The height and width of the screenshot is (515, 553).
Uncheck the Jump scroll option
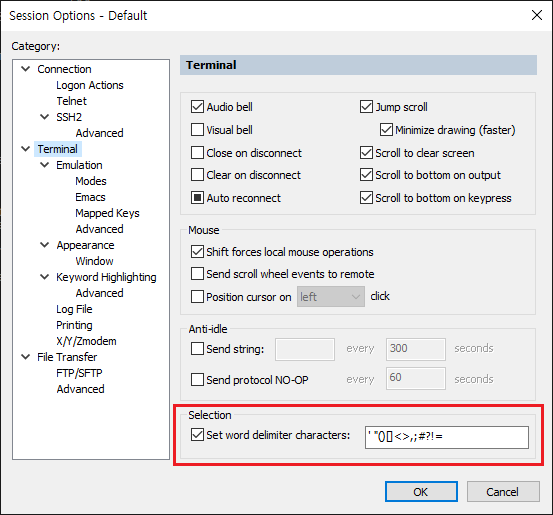pyautogui.click(x=366, y=107)
